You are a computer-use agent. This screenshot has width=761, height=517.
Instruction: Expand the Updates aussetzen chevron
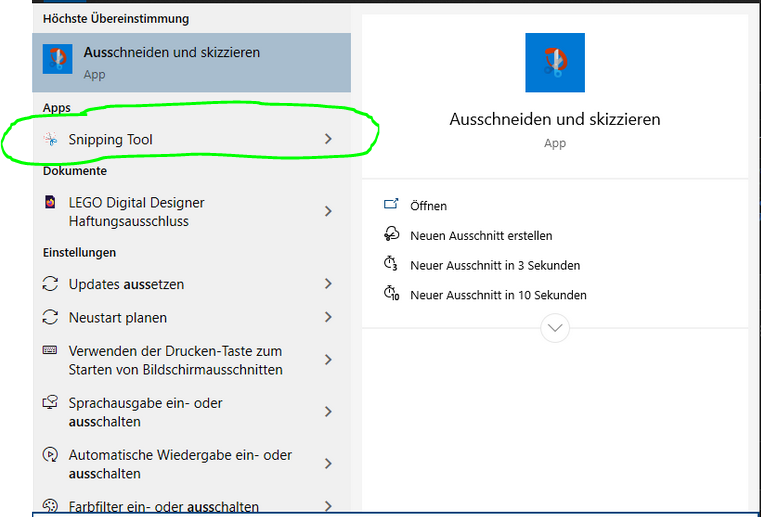tap(329, 284)
